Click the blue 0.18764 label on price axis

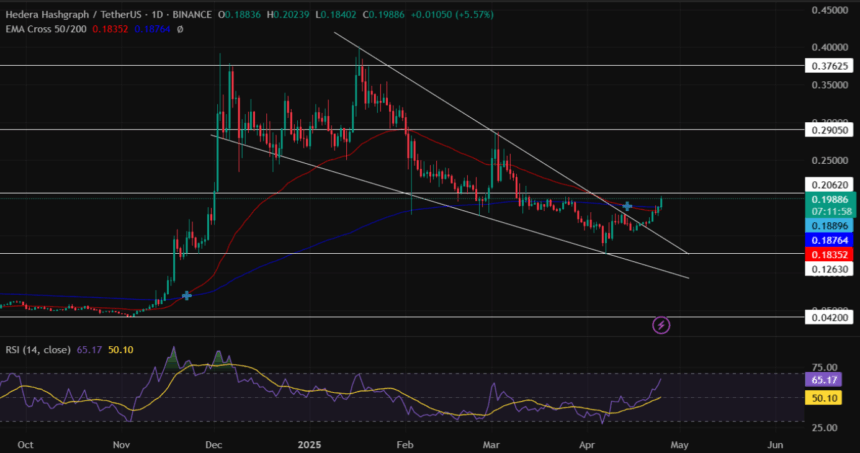point(829,240)
